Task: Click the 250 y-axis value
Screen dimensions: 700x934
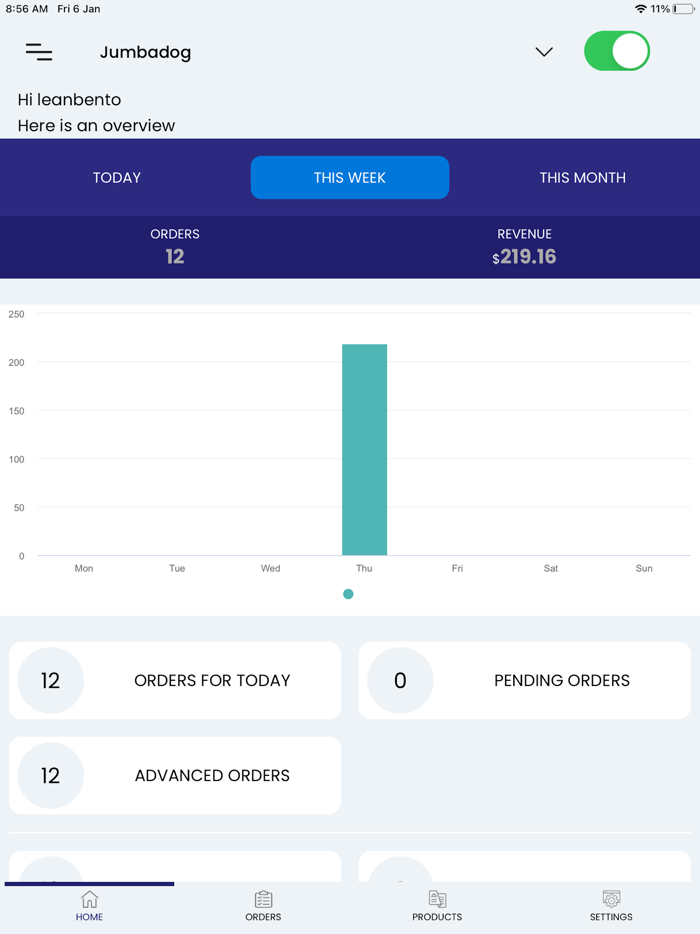Action: (17, 314)
